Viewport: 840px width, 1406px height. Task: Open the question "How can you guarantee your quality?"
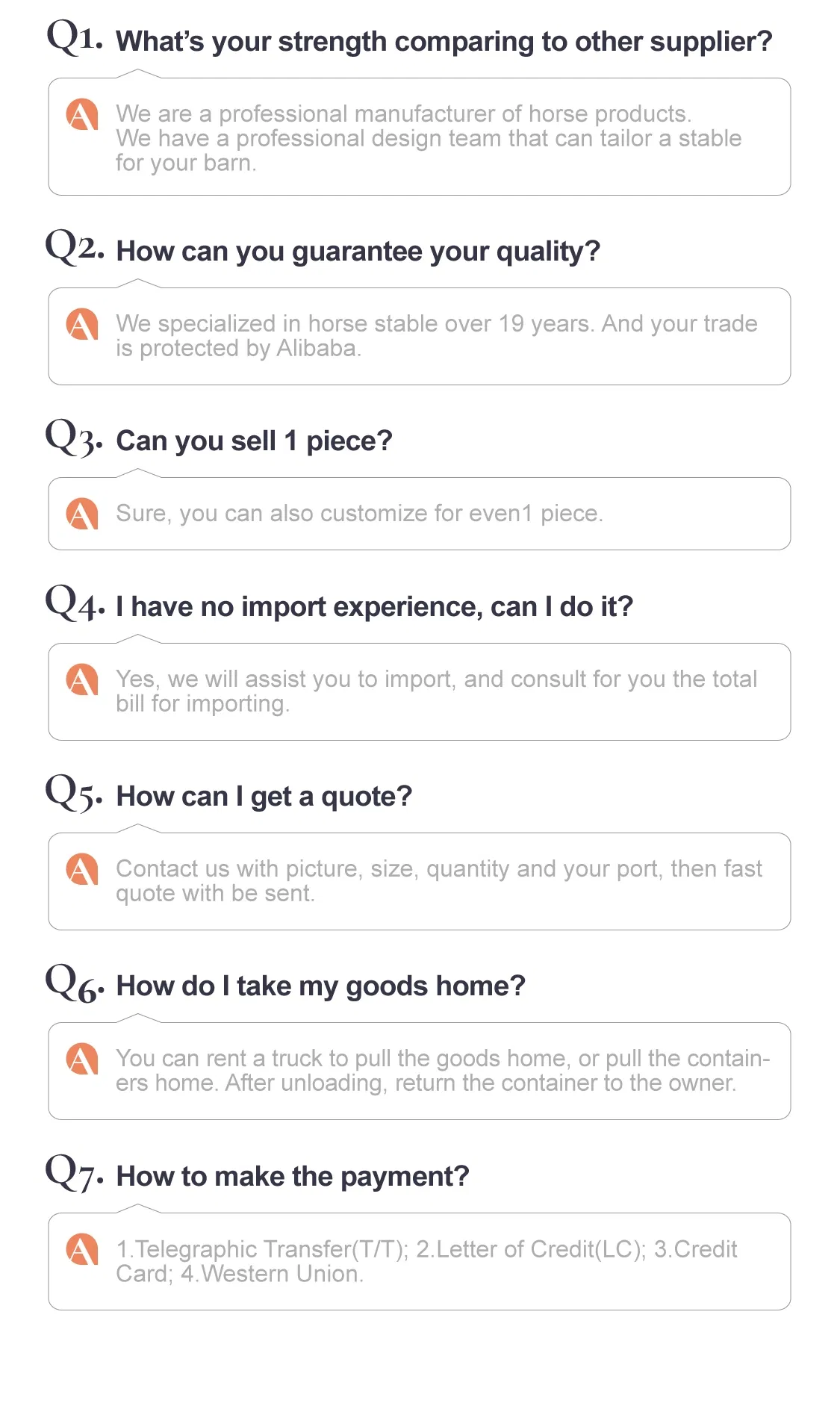358,252
